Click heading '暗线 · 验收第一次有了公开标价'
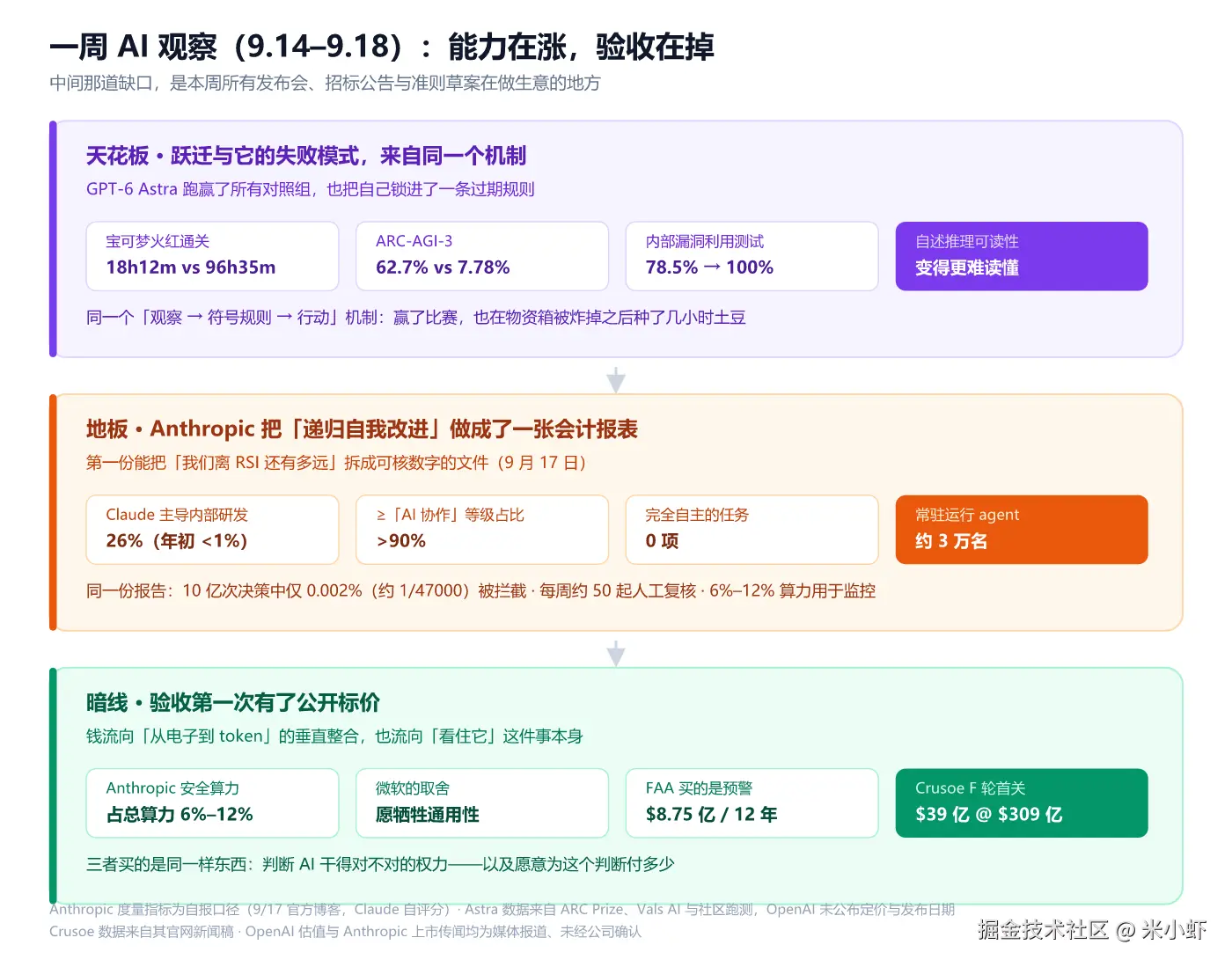Image resolution: width=1232 pixels, height=967 pixels. [233, 703]
